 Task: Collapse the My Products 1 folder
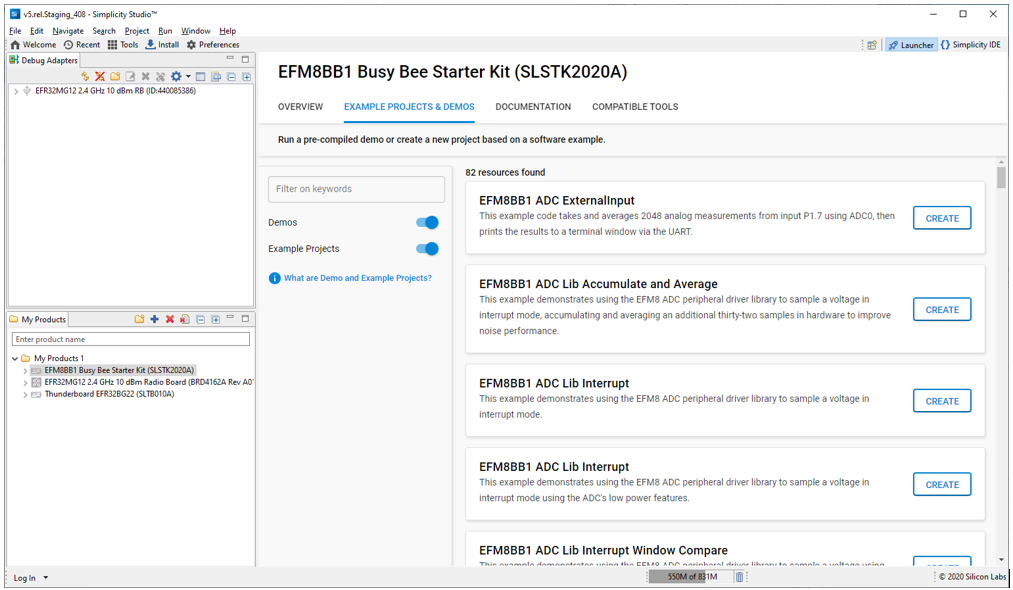(x=15, y=358)
